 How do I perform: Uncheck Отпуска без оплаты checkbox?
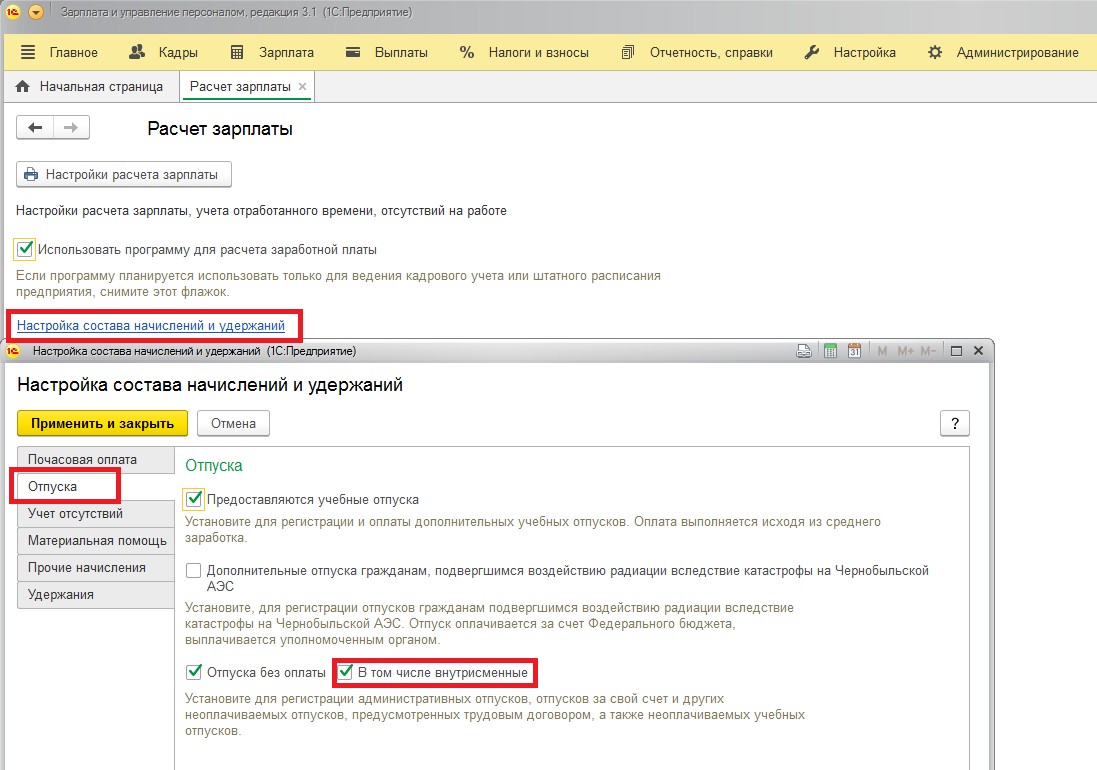(x=194, y=672)
